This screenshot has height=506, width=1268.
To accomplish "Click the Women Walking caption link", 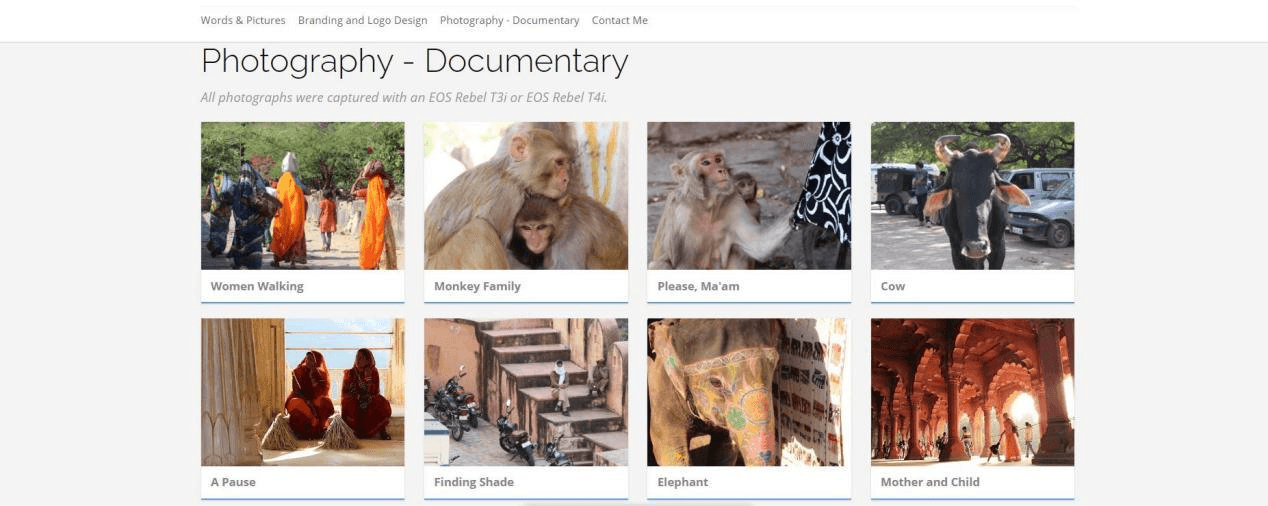I will pos(257,286).
